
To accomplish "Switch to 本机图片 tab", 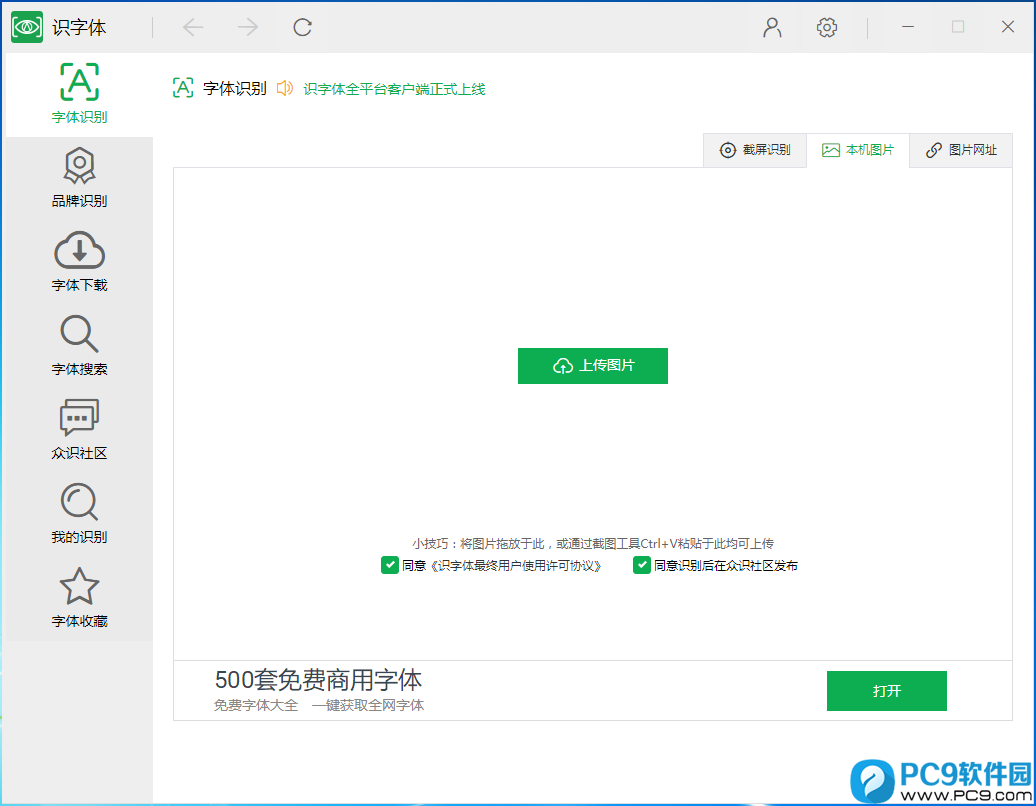I will [x=858, y=150].
